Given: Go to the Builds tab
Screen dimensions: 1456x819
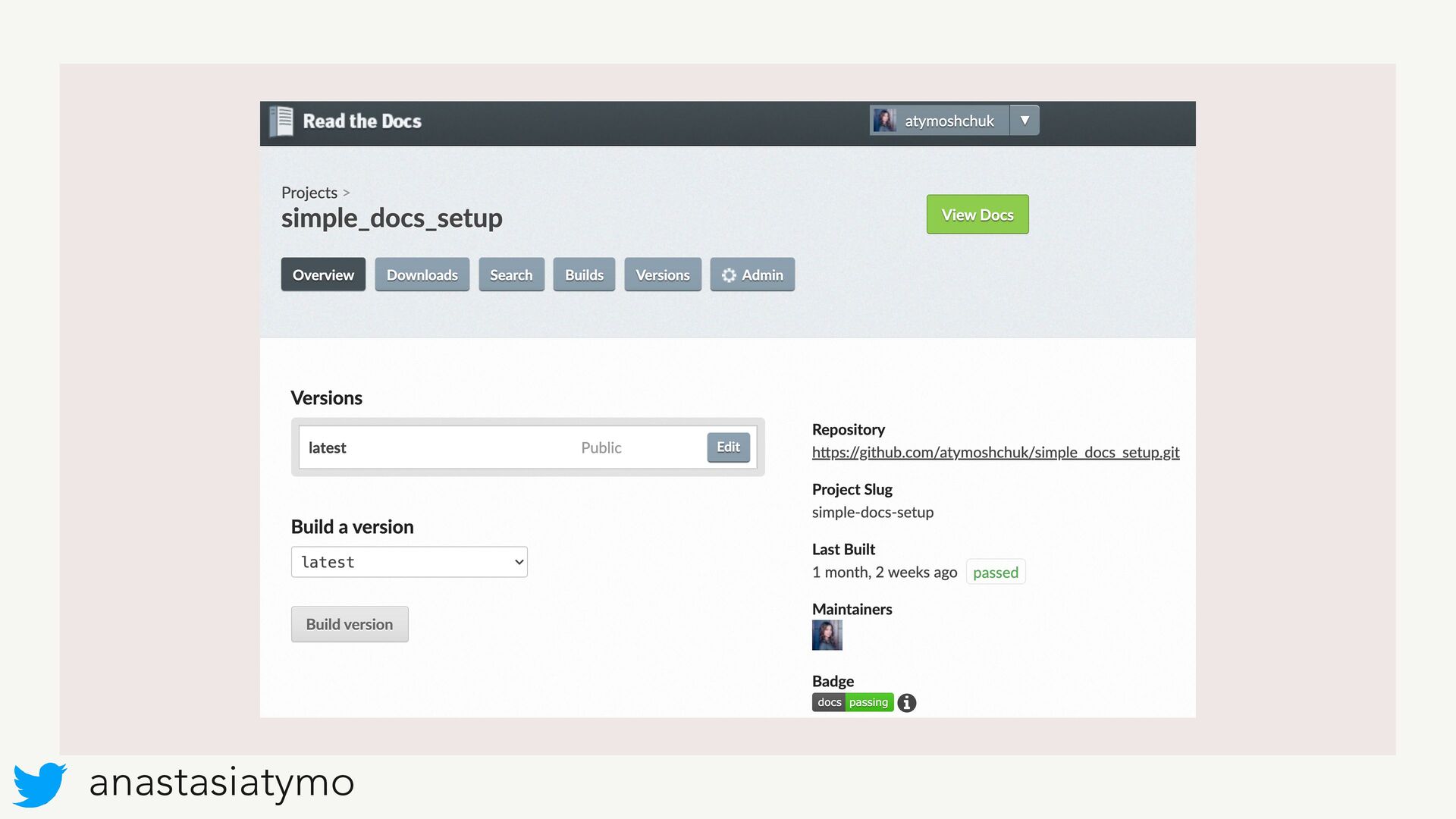Looking at the screenshot, I should (584, 275).
